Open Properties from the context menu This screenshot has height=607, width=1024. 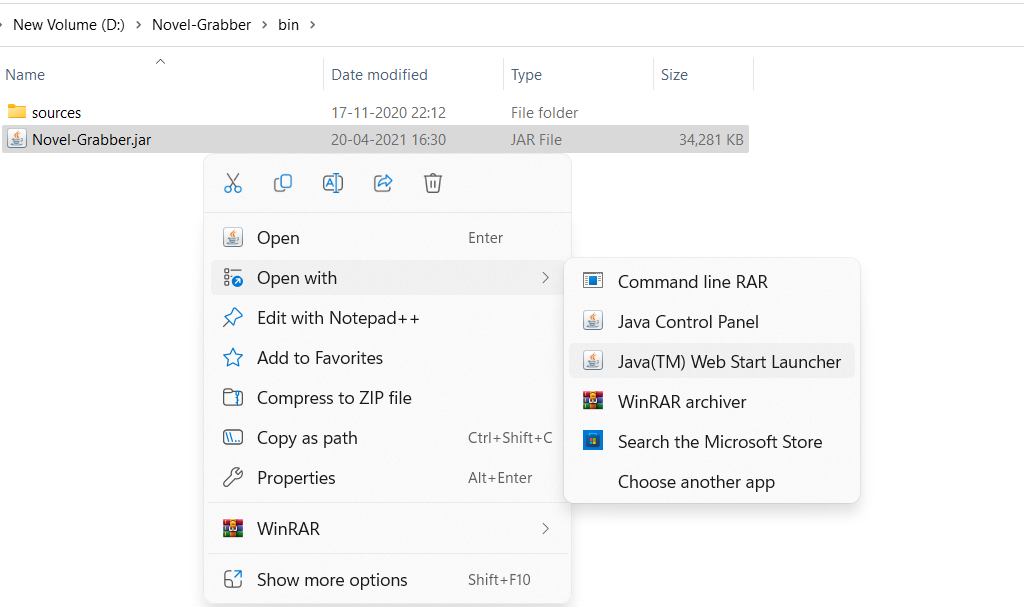point(388,478)
